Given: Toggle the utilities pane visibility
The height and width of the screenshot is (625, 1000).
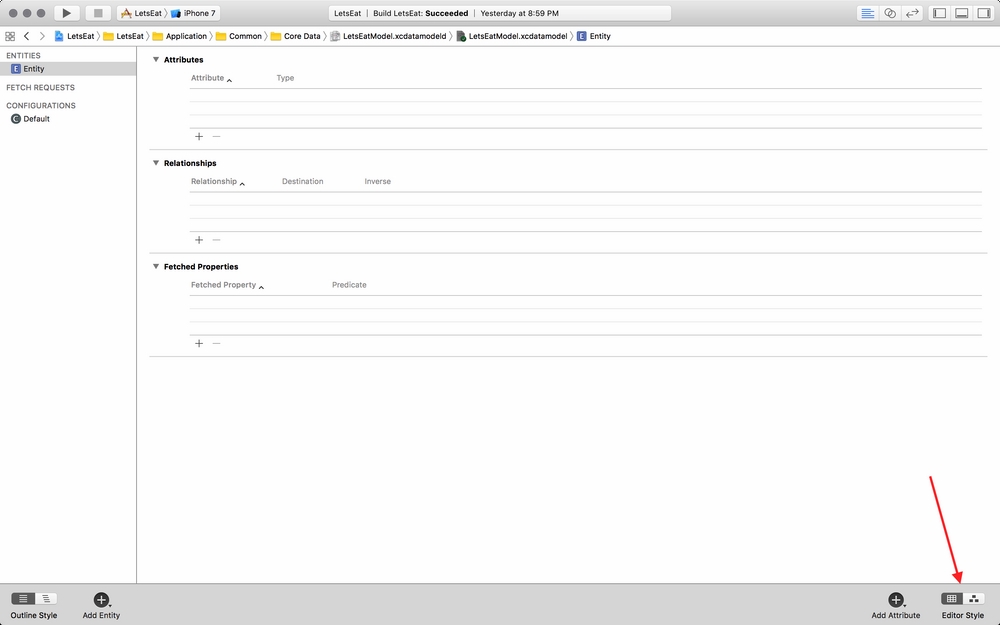Looking at the screenshot, I should click(x=983, y=13).
